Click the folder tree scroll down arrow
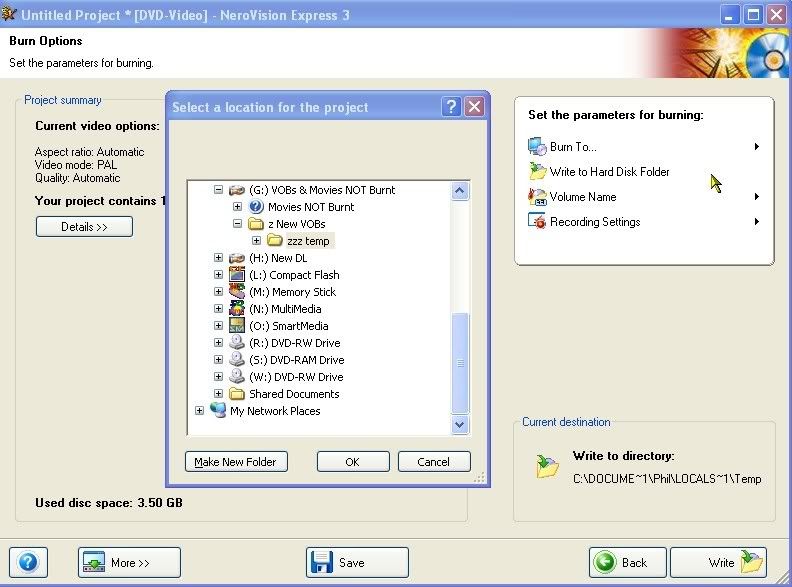The height and width of the screenshot is (587, 792). (x=460, y=424)
